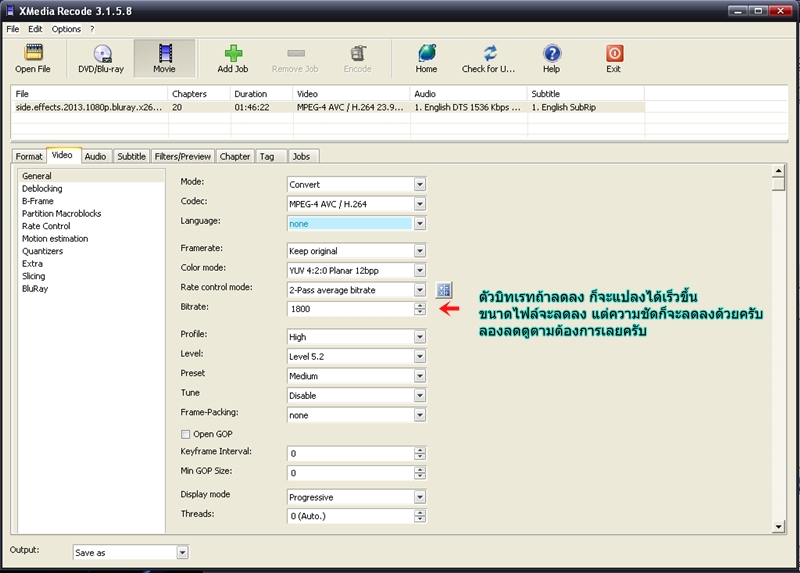800x573 pixels.
Task: Click the Open File toolbar icon
Action: point(33,53)
